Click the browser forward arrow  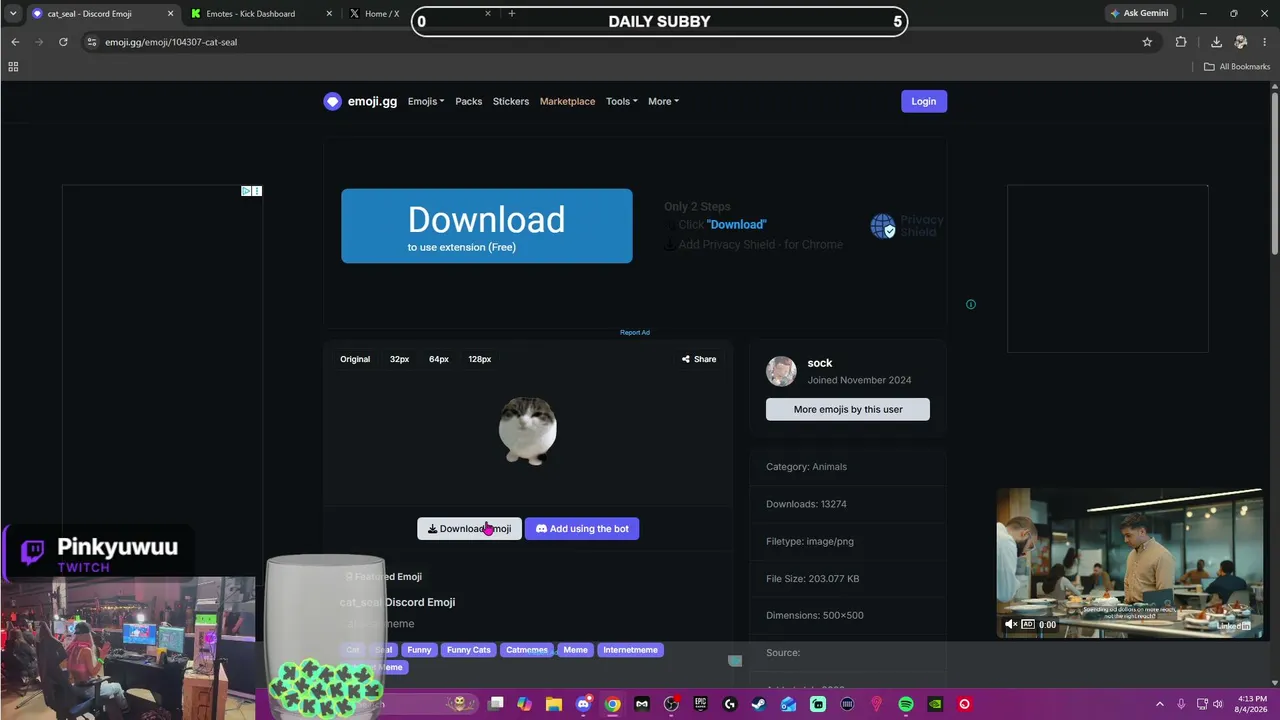[39, 42]
